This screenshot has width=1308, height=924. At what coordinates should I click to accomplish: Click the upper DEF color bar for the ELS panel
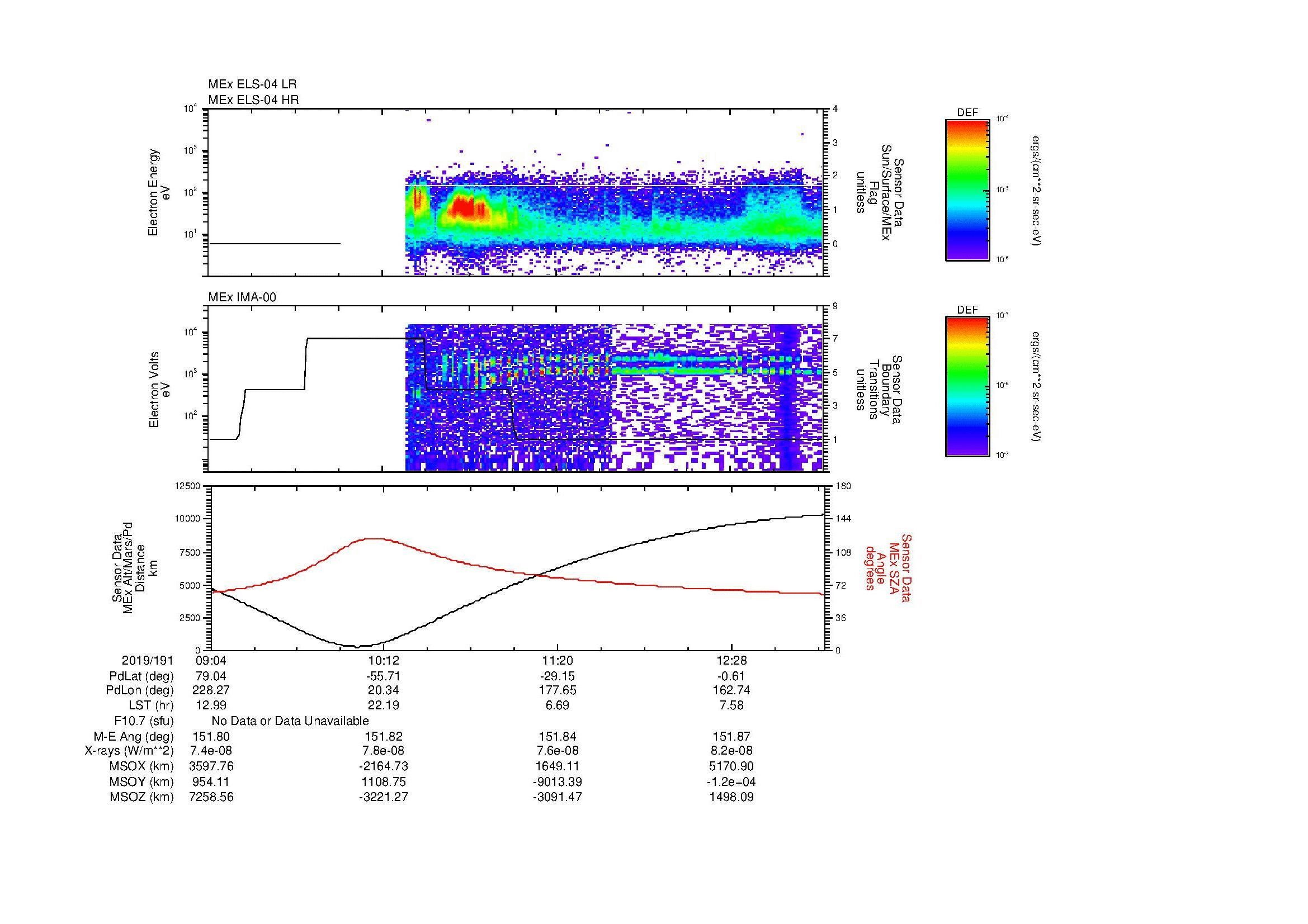click(967, 189)
